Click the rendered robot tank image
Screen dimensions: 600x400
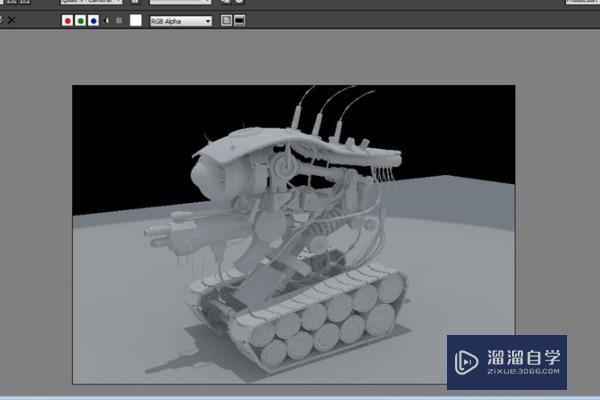pyautogui.click(x=293, y=234)
